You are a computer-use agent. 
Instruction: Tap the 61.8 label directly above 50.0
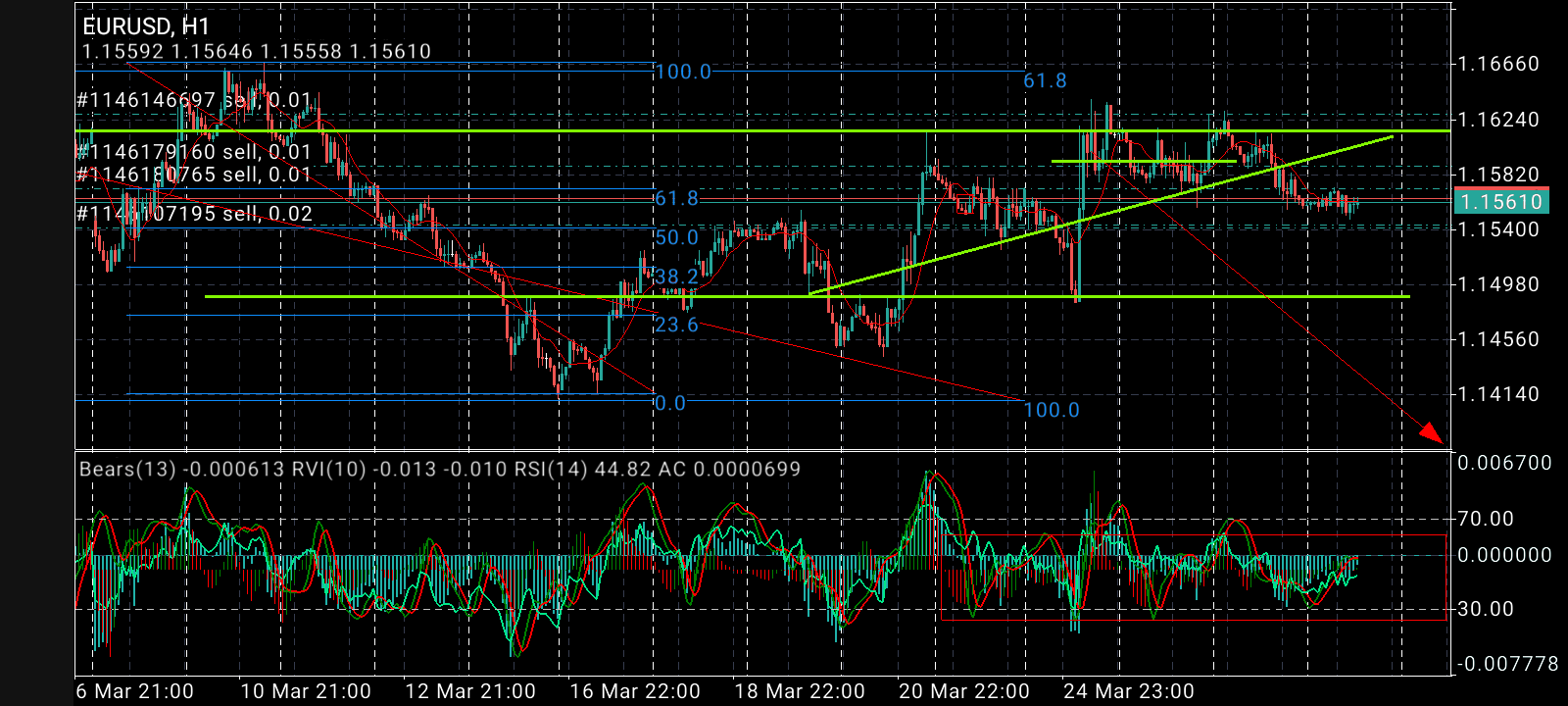(x=676, y=199)
